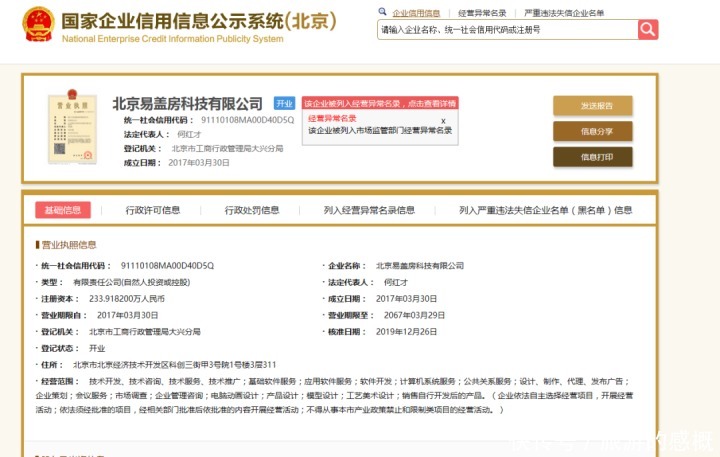The image size is (720, 457).
Task: Open the business license thumbnail image
Action: (72, 127)
